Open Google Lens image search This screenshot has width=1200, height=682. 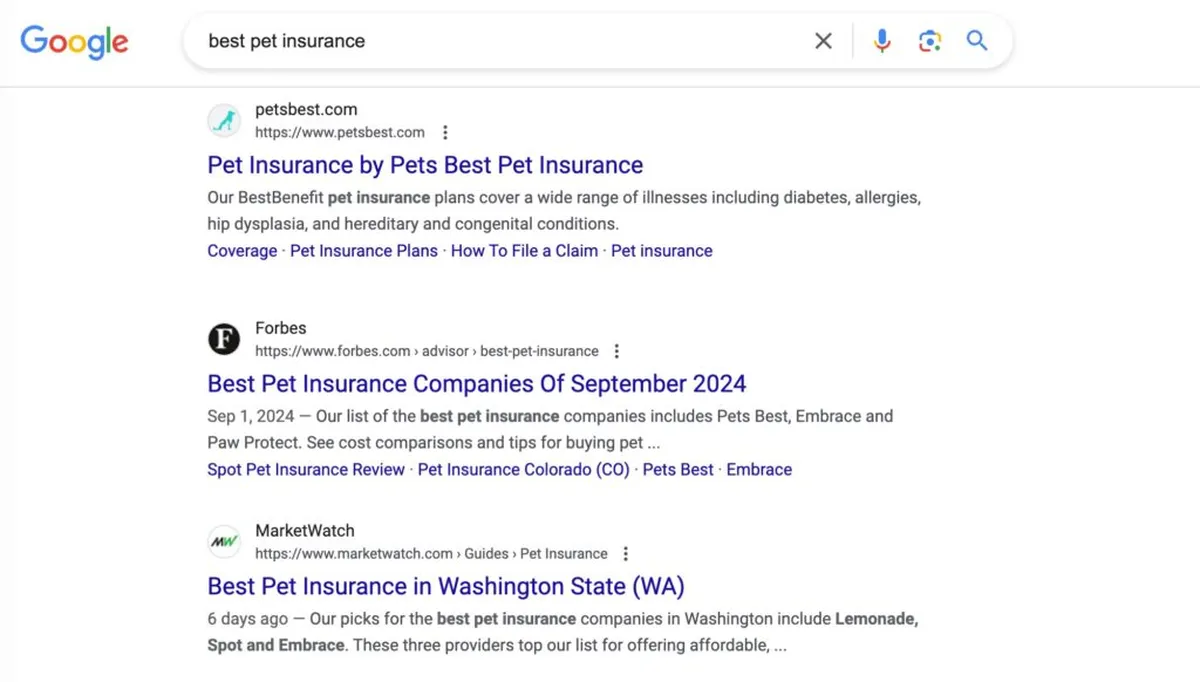click(930, 41)
